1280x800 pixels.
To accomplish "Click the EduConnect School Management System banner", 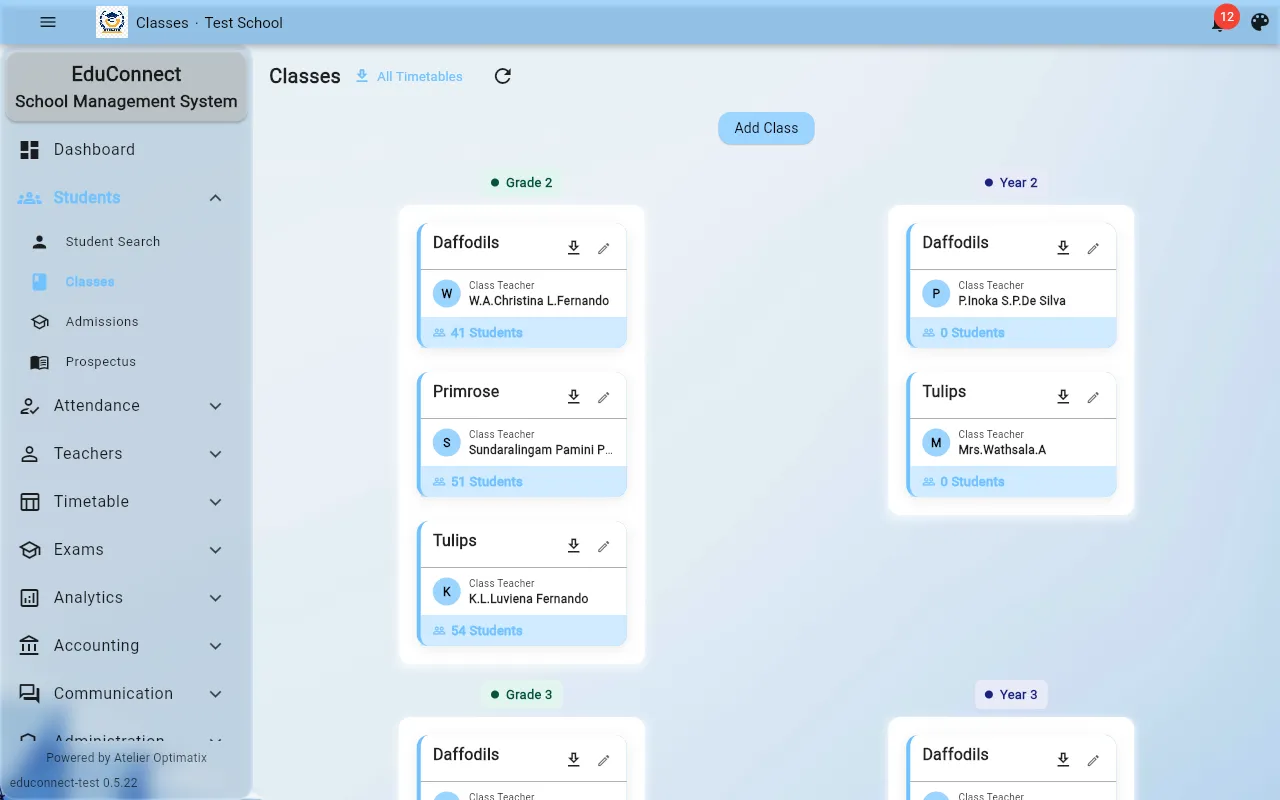I will click(x=126, y=88).
